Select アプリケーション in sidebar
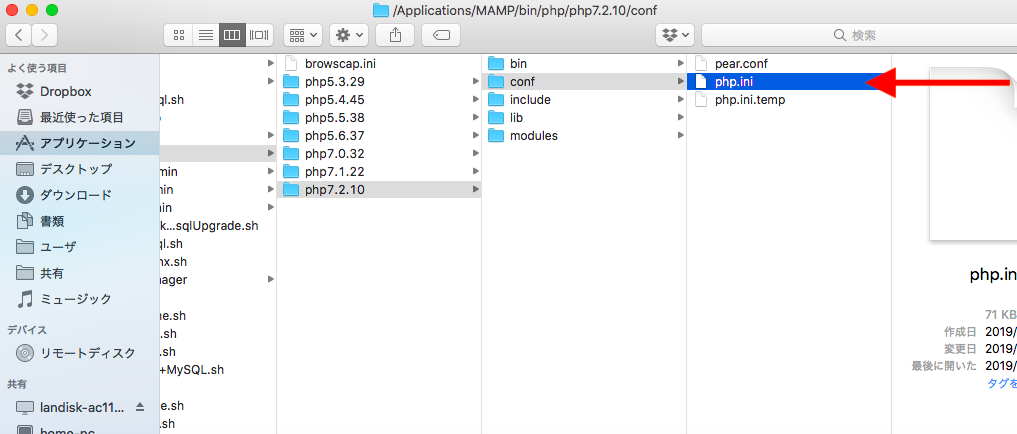The height and width of the screenshot is (434, 1017). pyautogui.click(x=79, y=143)
